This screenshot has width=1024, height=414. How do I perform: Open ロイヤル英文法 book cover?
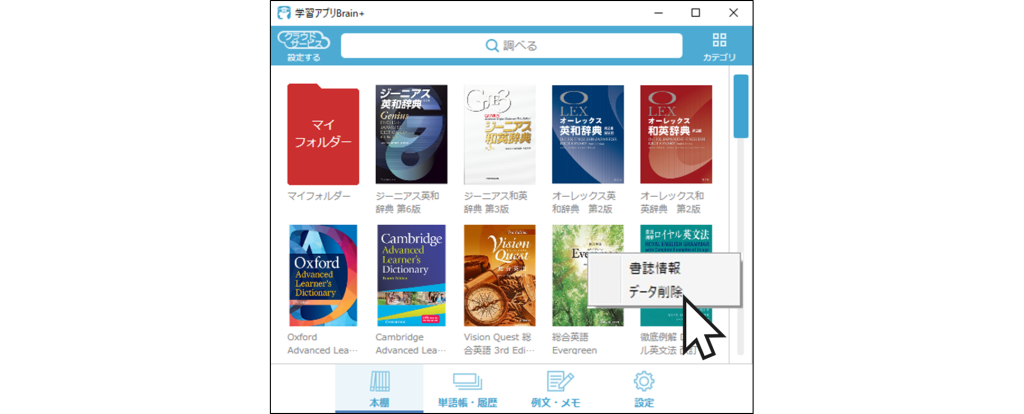point(676,238)
